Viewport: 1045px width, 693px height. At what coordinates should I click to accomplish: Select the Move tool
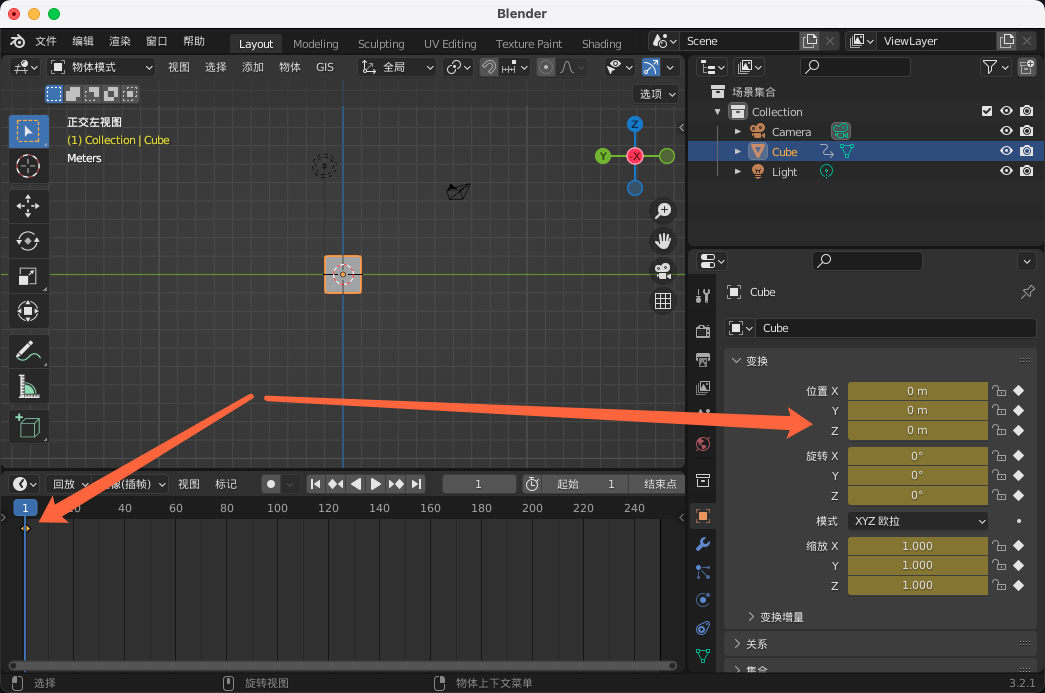[28, 206]
